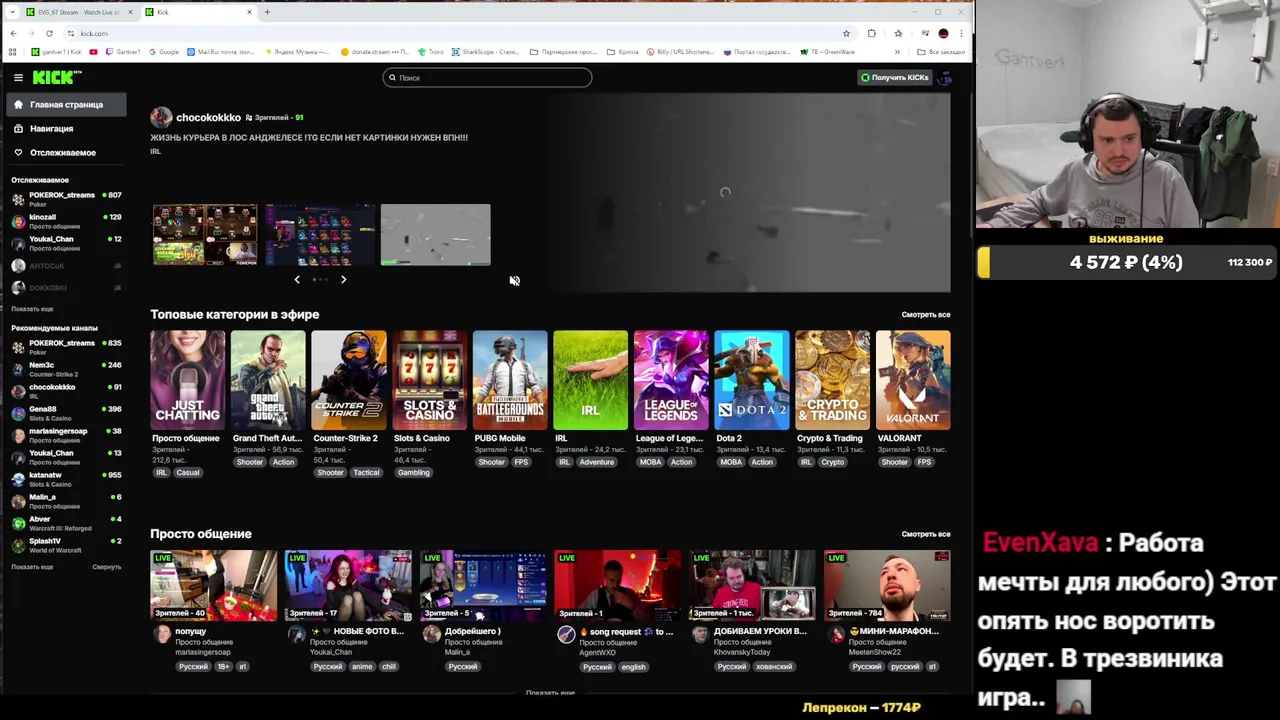Expand followed channels with Показать еще
This screenshot has width=1280, height=720.
[x=32, y=309]
